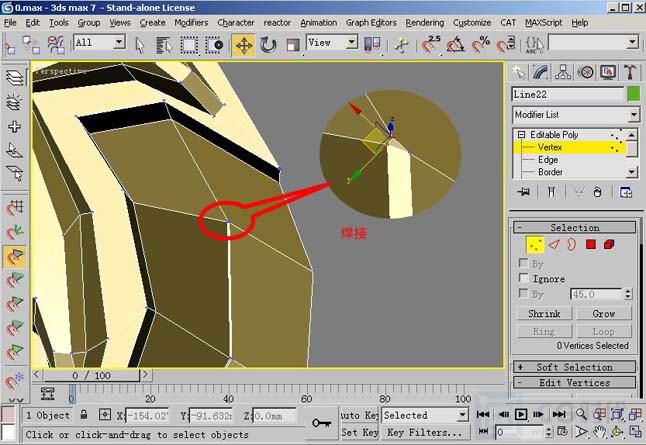The width and height of the screenshot is (646, 445).
Task: Open the Display command panel tab
Action: pyautogui.click(x=608, y=73)
